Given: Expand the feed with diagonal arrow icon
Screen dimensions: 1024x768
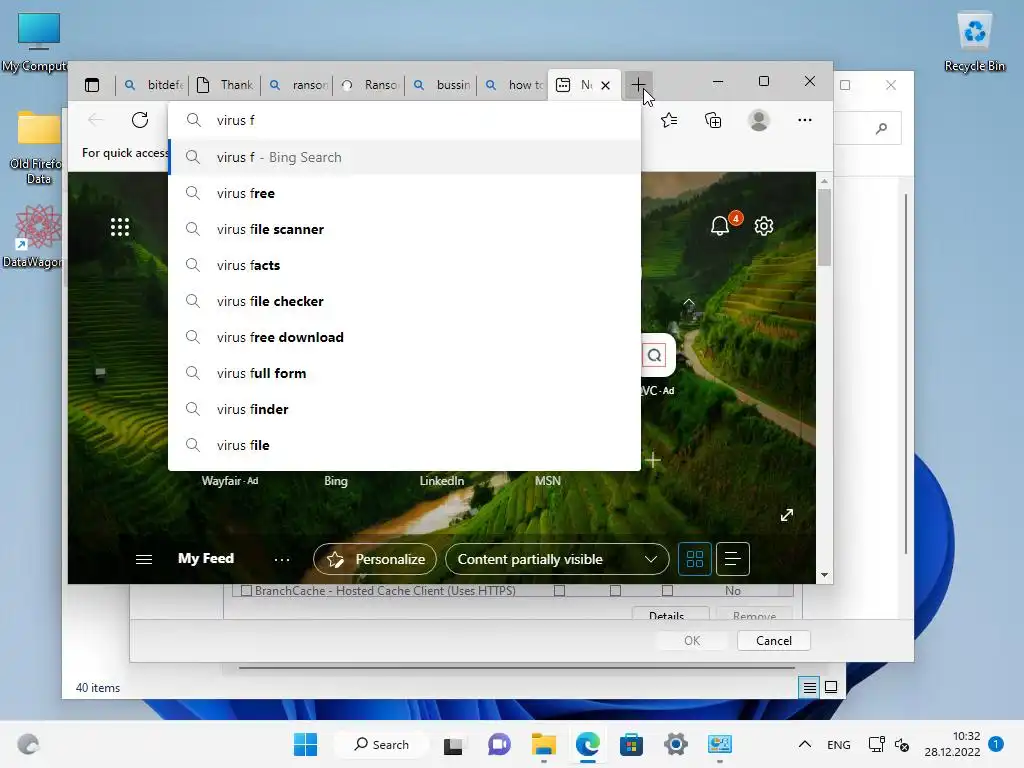Looking at the screenshot, I should (786, 515).
